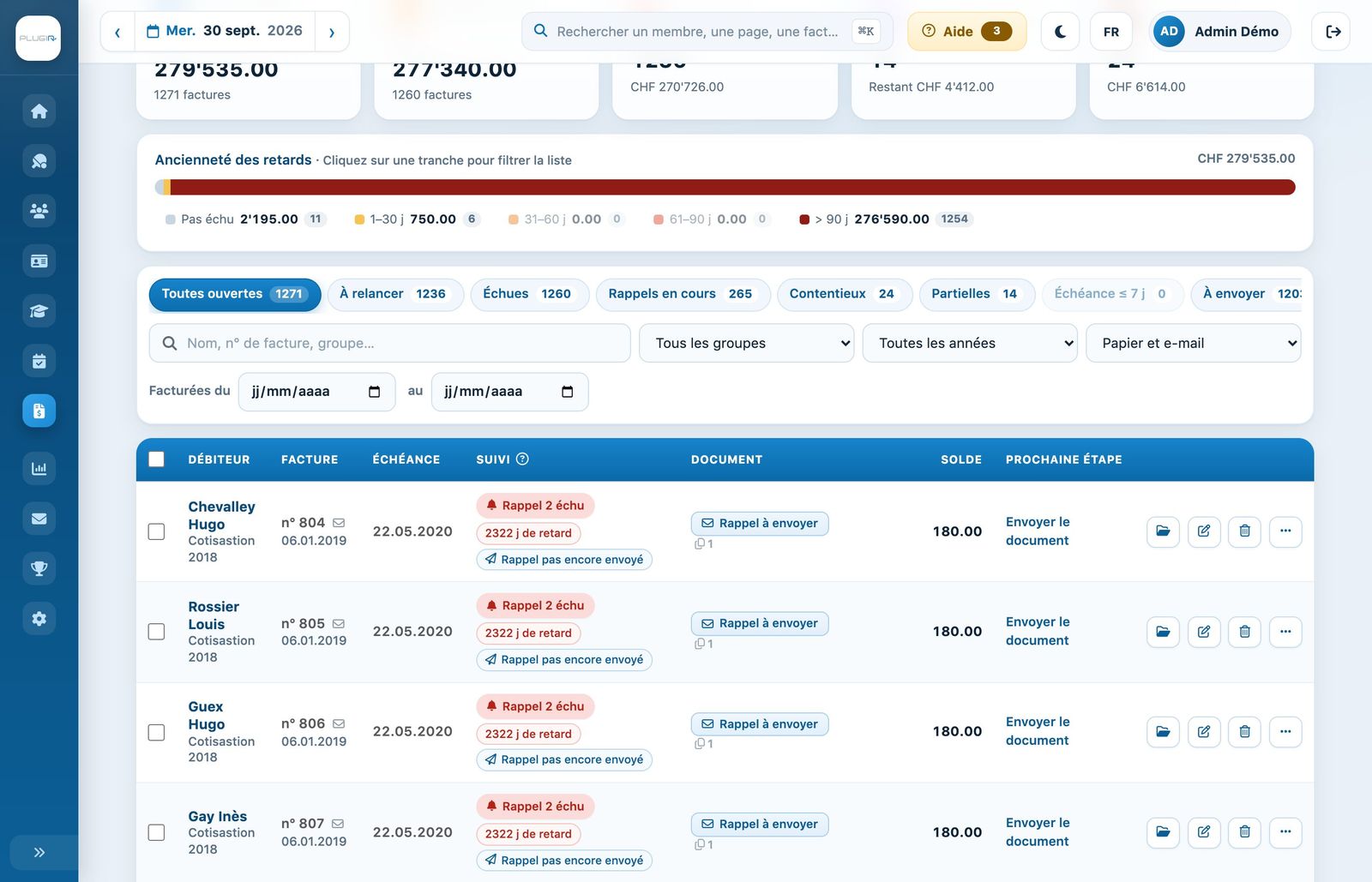Open more options for Gay Inès row
Screen dimensions: 1372x882
coord(1285,832)
